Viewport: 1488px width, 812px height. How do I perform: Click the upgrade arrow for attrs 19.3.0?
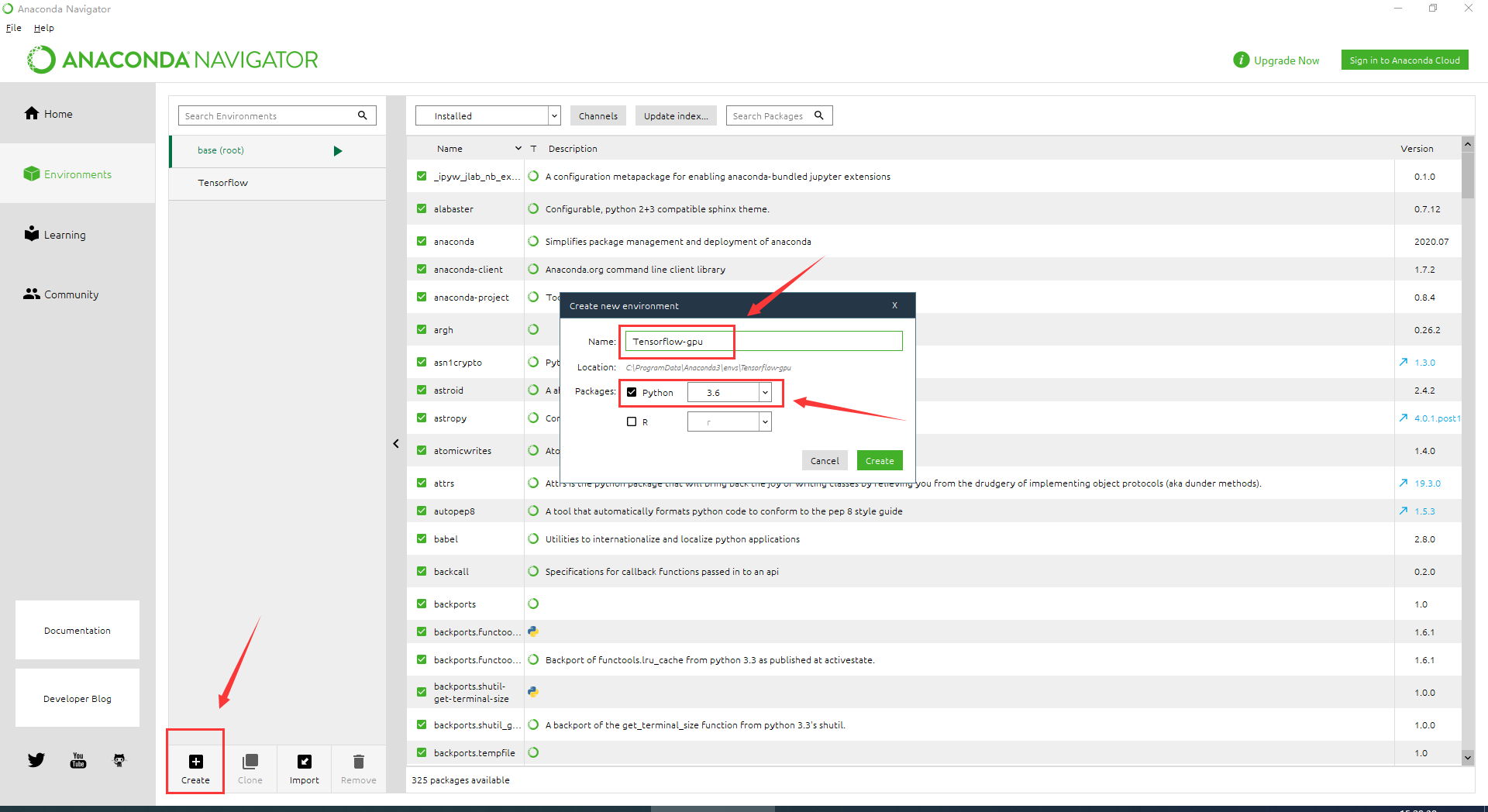(x=1404, y=483)
